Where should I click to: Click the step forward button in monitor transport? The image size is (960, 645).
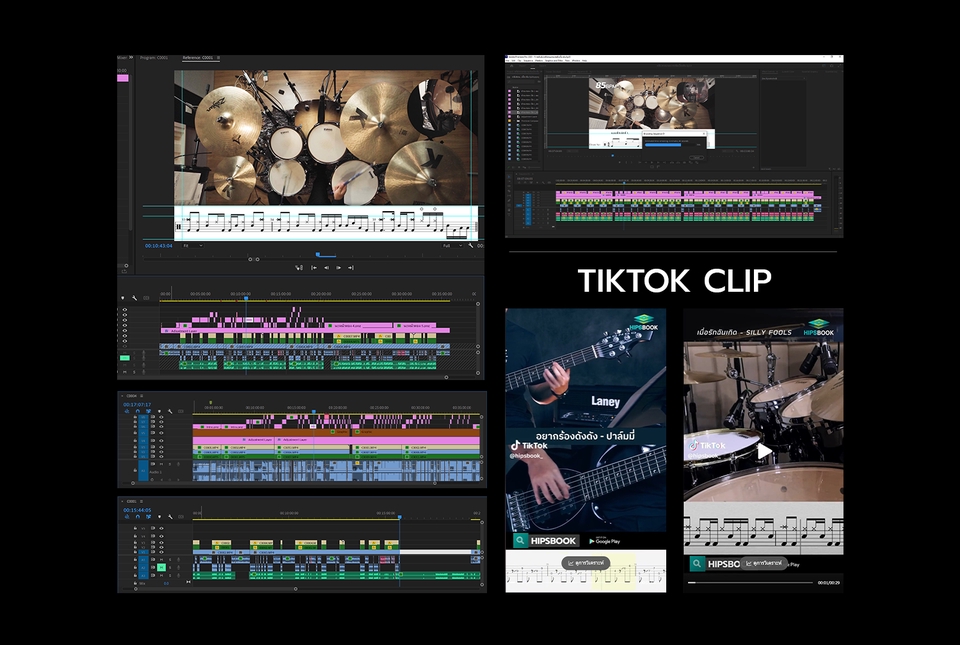338,267
